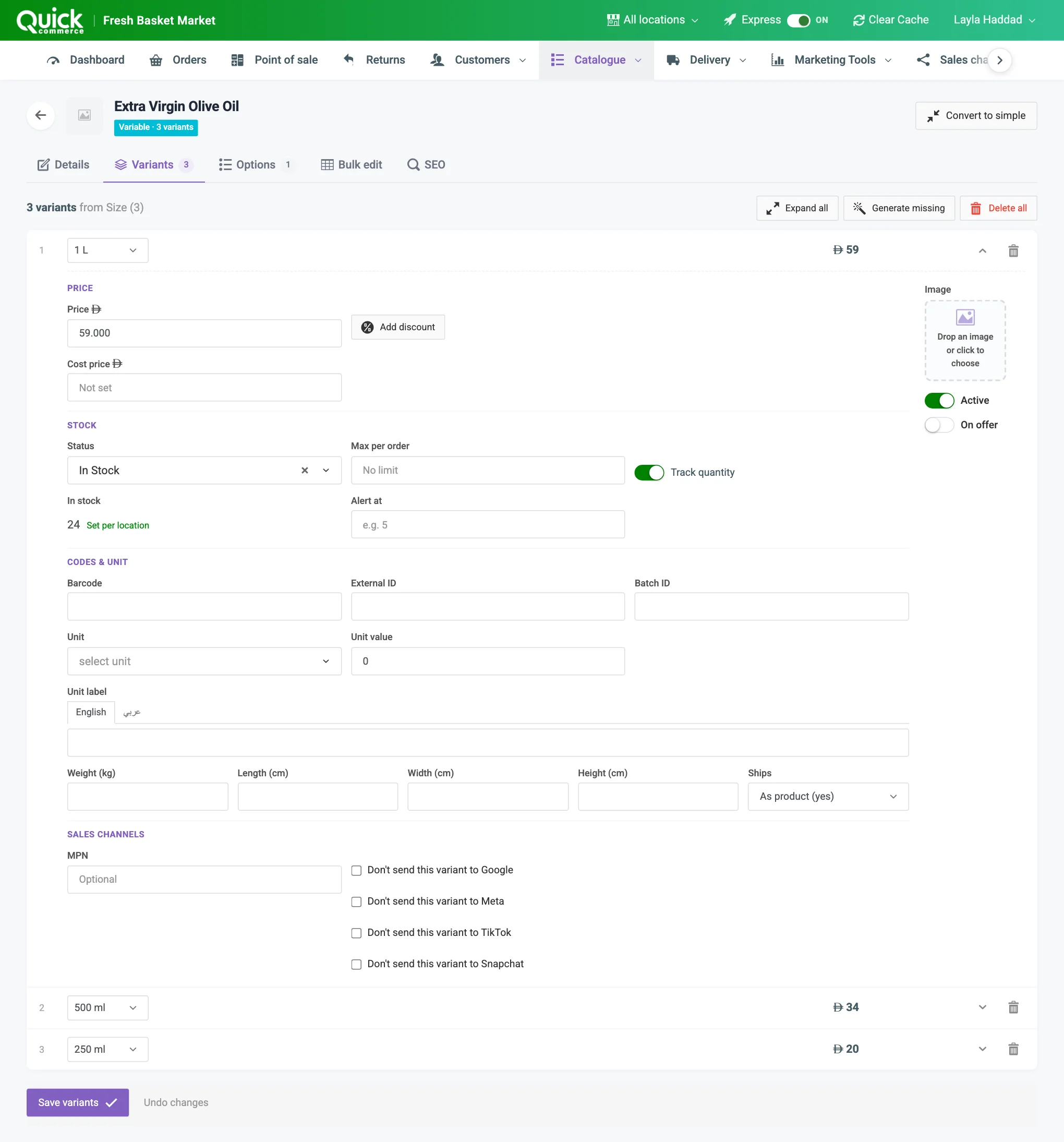Switch to the Details tab

pyautogui.click(x=63, y=165)
